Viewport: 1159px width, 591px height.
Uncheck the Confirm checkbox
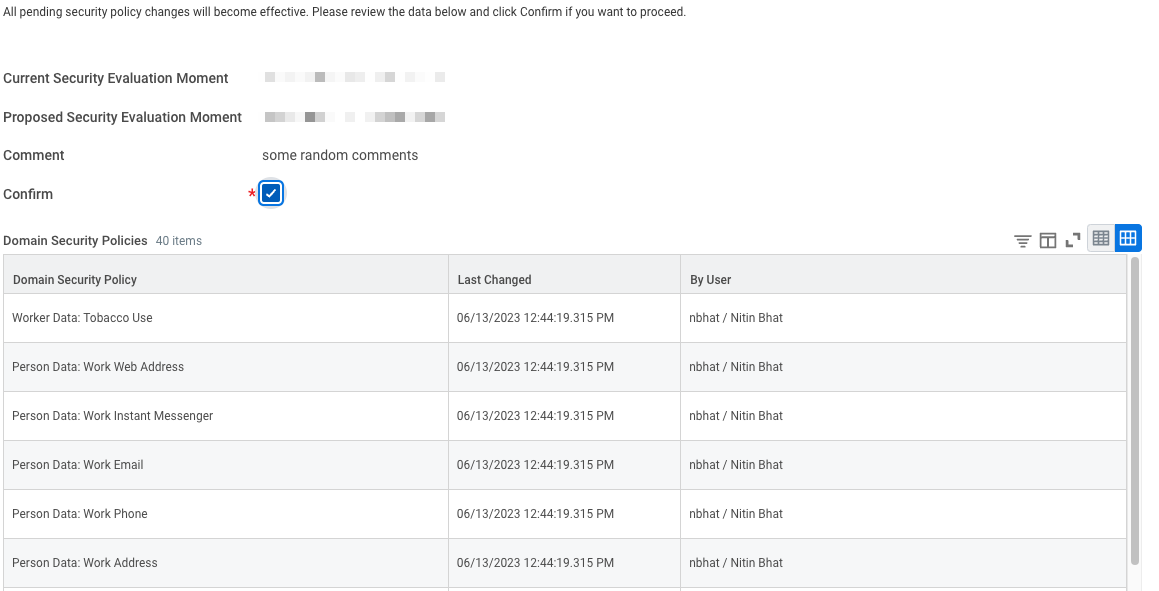(x=271, y=194)
